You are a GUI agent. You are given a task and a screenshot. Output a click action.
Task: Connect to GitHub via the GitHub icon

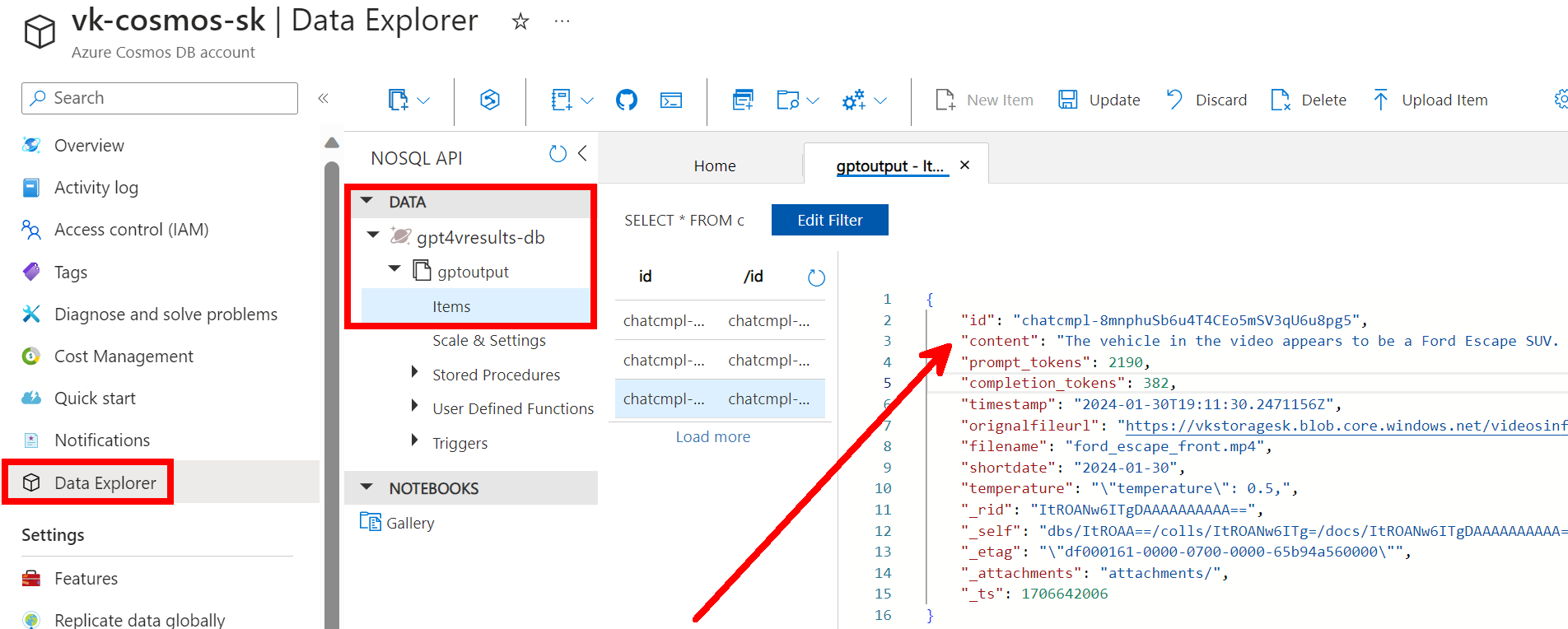pyautogui.click(x=627, y=100)
